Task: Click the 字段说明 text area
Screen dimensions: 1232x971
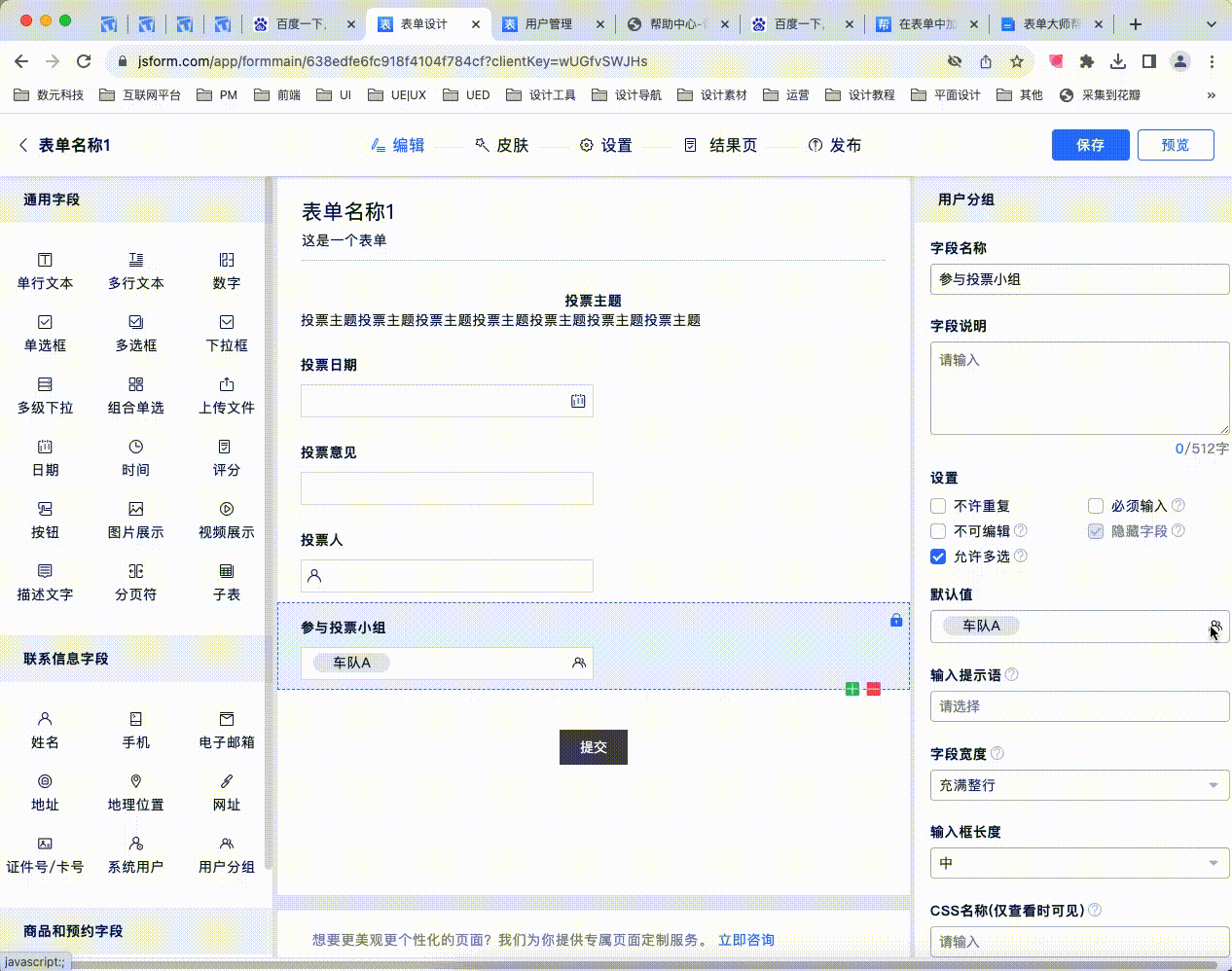Action: [1079, 387]
